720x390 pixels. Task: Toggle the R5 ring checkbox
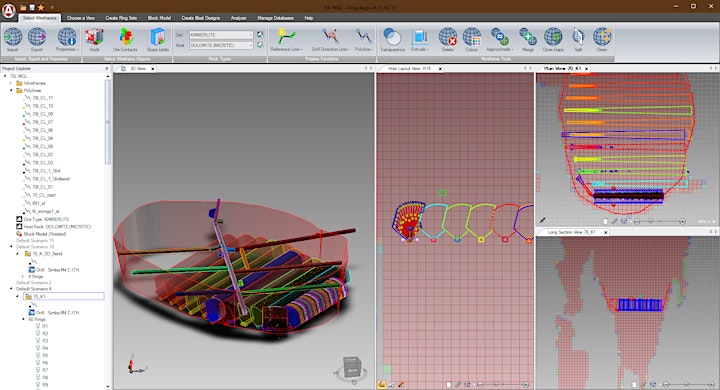(x=39, y=356)
